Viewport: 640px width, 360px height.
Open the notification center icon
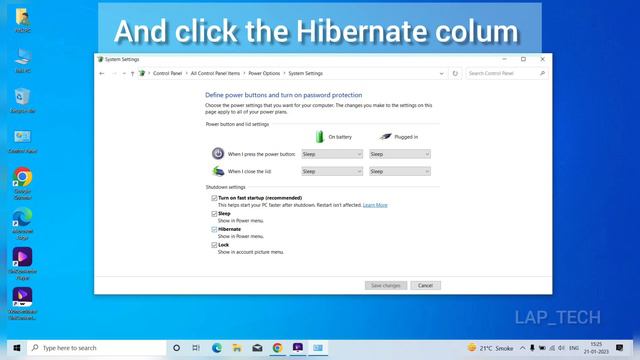620,348
